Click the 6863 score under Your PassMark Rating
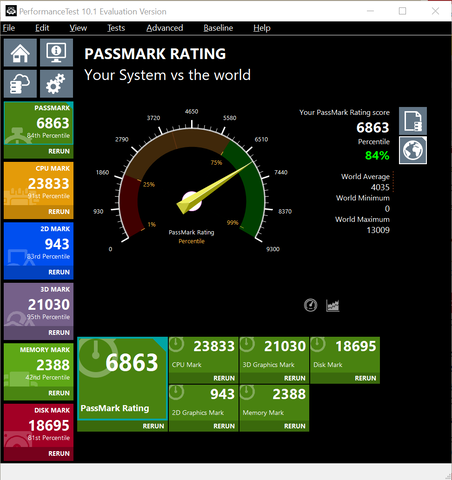Image resolution: width=452 pixels, height=480 pixels. coord(373,128)
